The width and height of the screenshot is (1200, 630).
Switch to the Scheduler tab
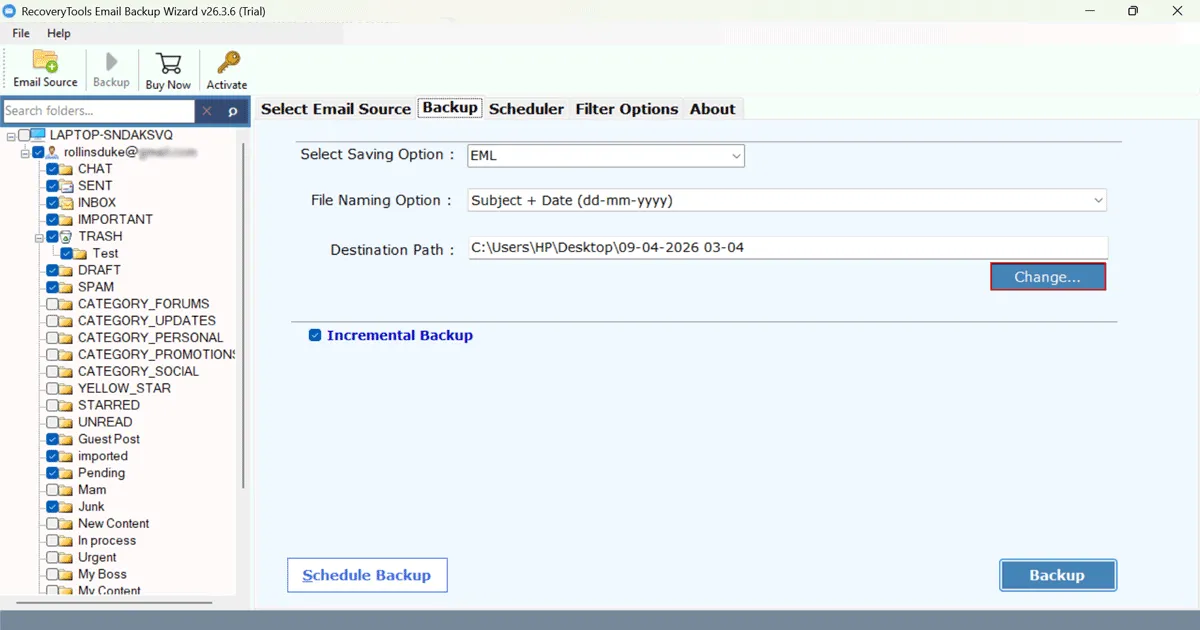(x=526, y=109)
